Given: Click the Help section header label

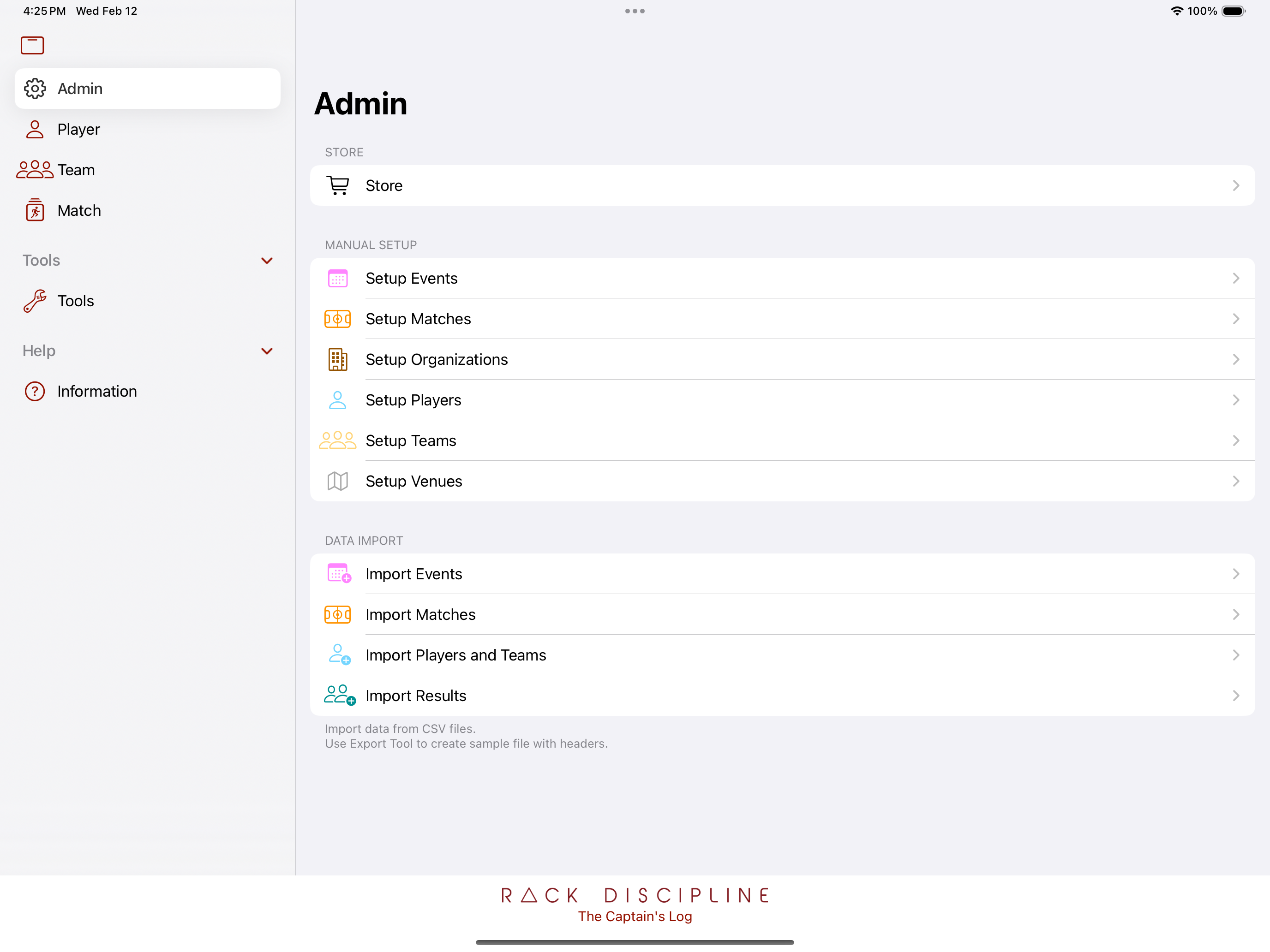Looking at the screenshot, I should coord(39,351).
